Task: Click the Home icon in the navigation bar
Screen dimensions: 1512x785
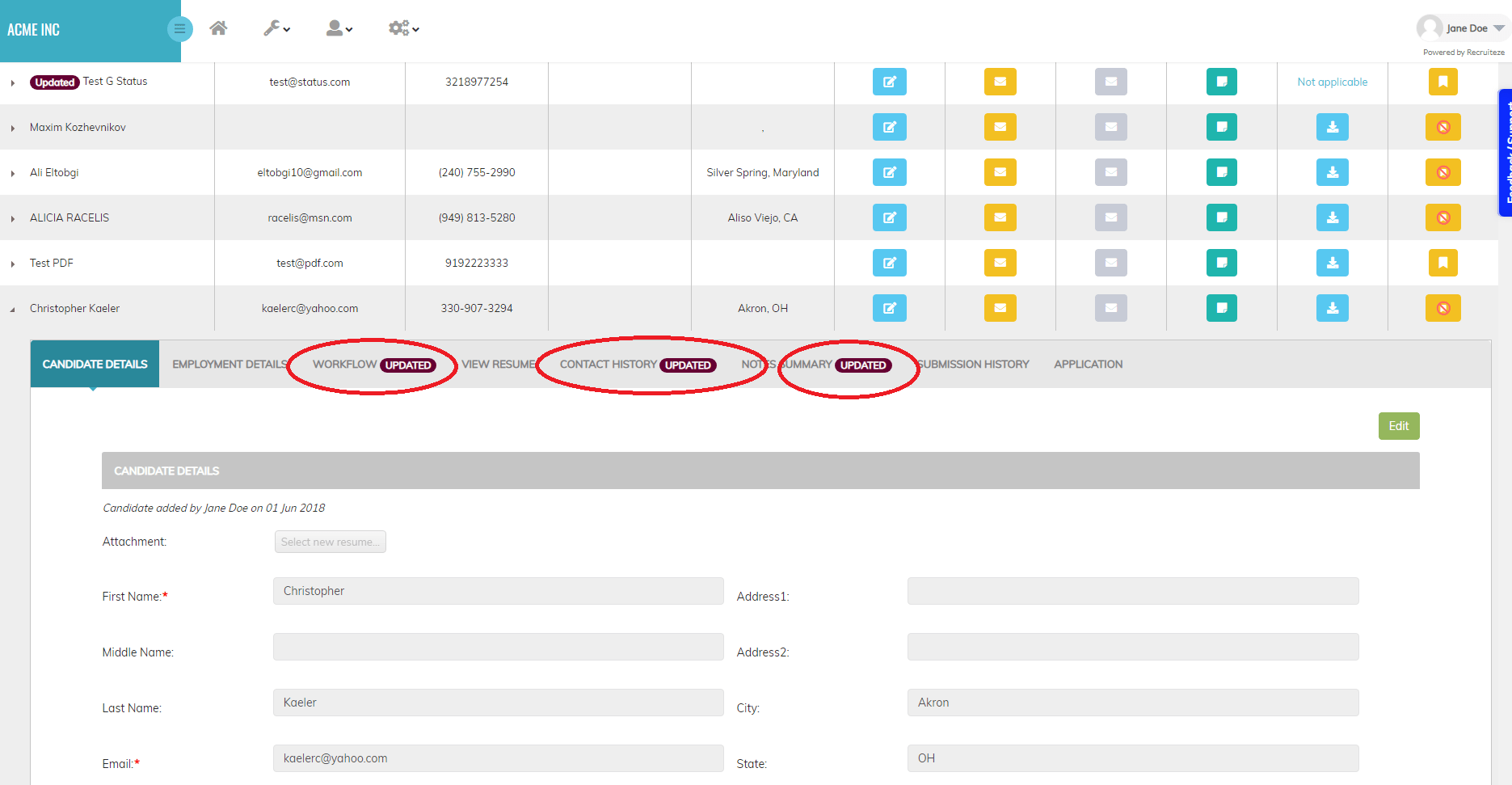Action: (218, 27)
